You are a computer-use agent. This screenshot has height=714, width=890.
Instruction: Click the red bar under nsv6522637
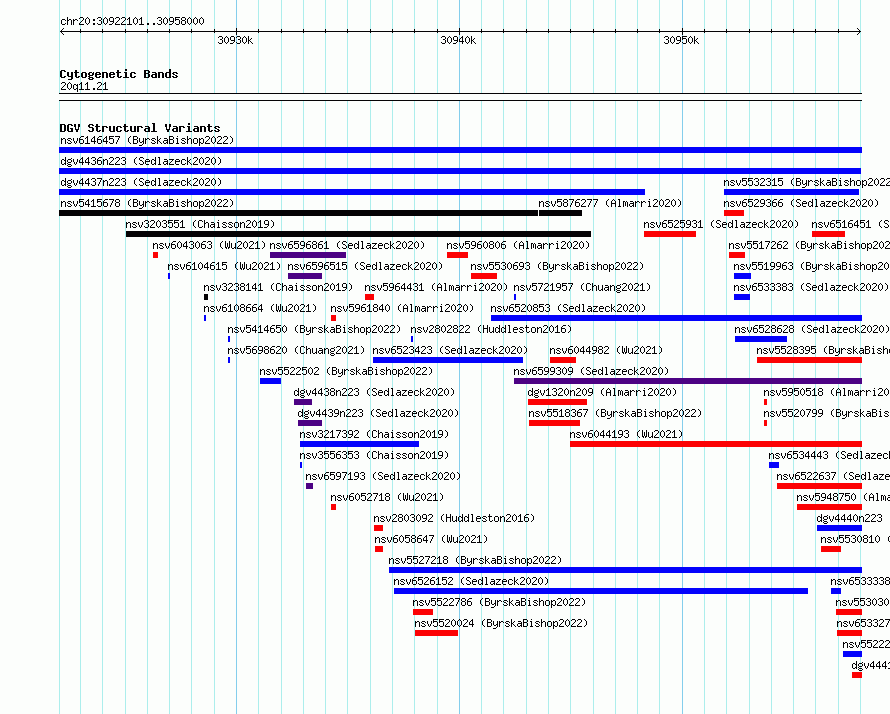point(819,486)
